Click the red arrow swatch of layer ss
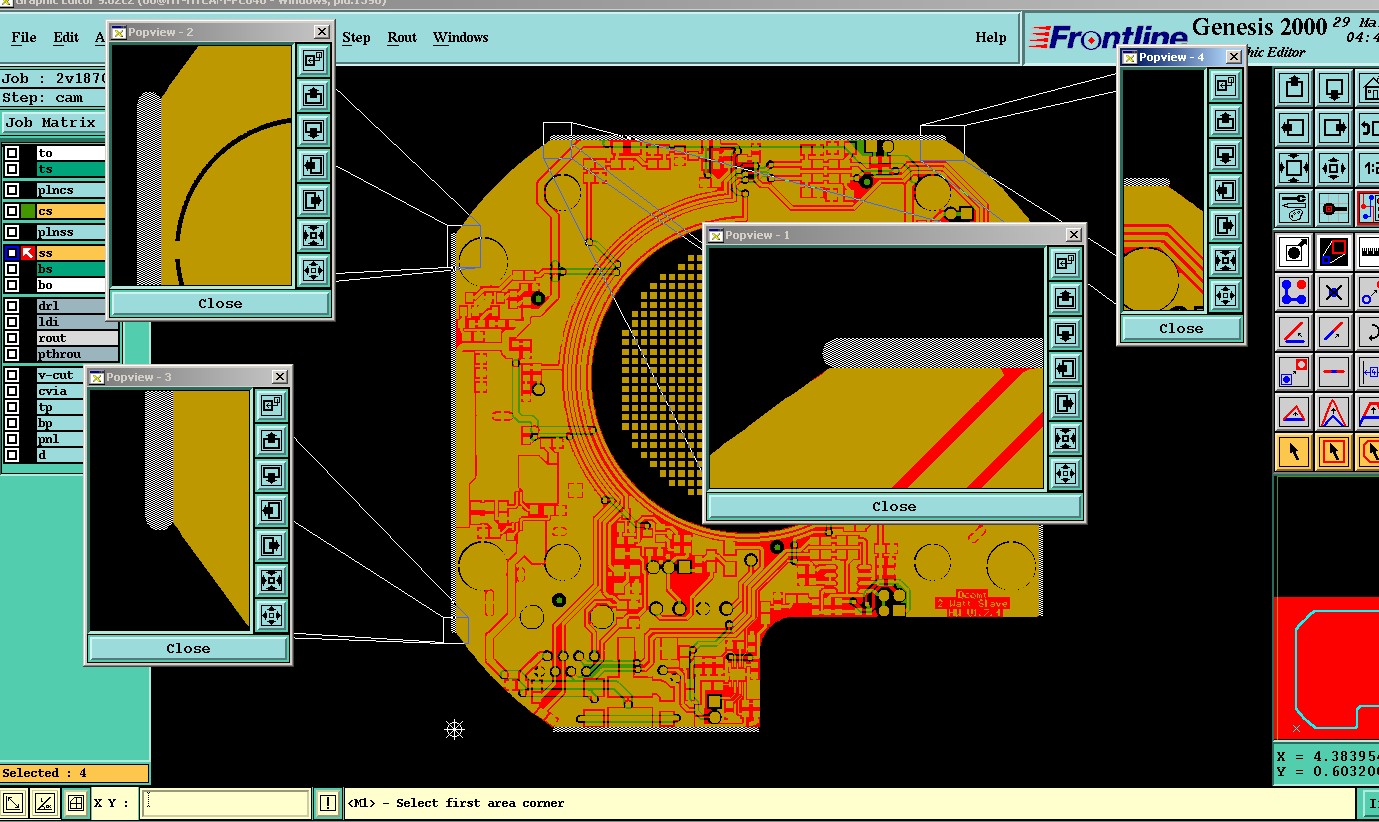 28,253
